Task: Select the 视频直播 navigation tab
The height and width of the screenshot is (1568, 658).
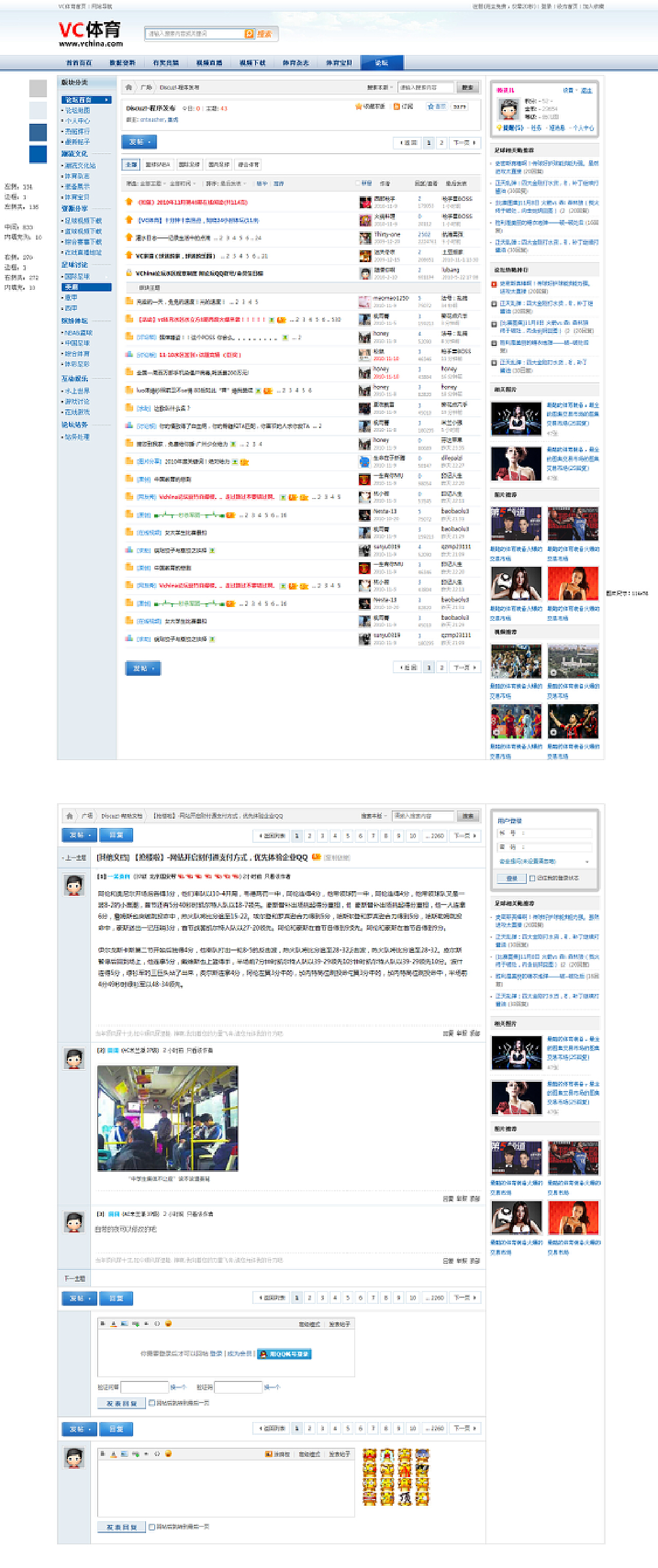Action: point(209,63)
